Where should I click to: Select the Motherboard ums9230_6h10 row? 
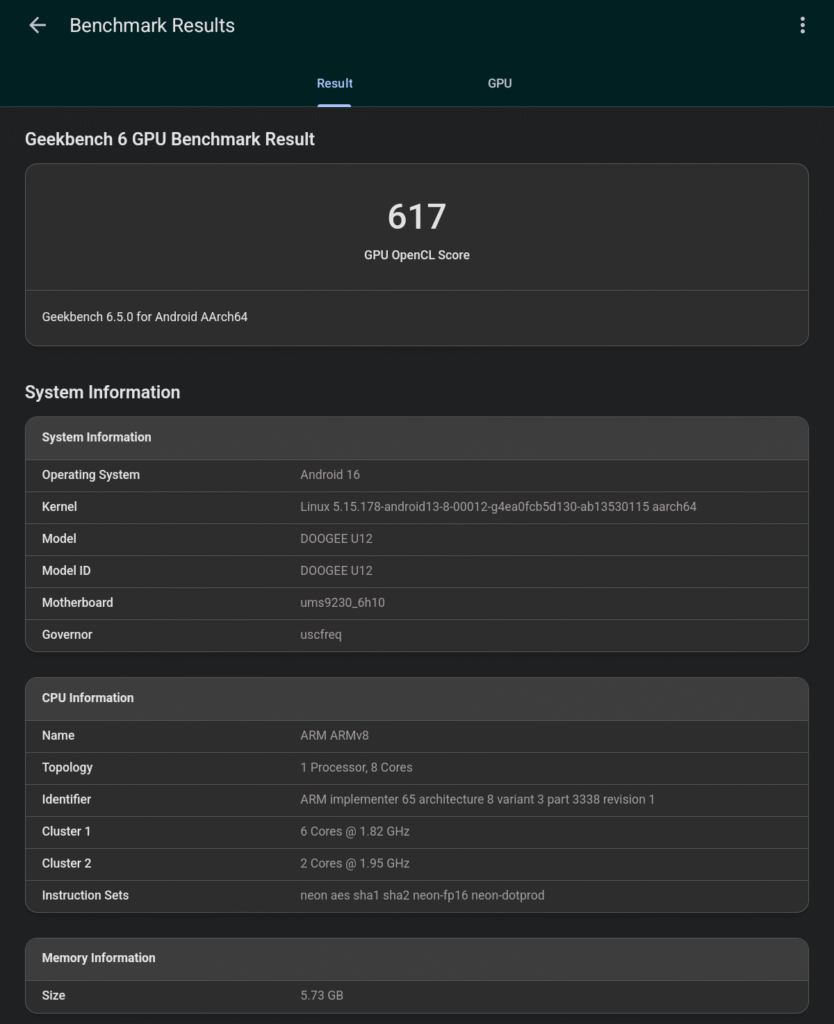pos(416,603)
